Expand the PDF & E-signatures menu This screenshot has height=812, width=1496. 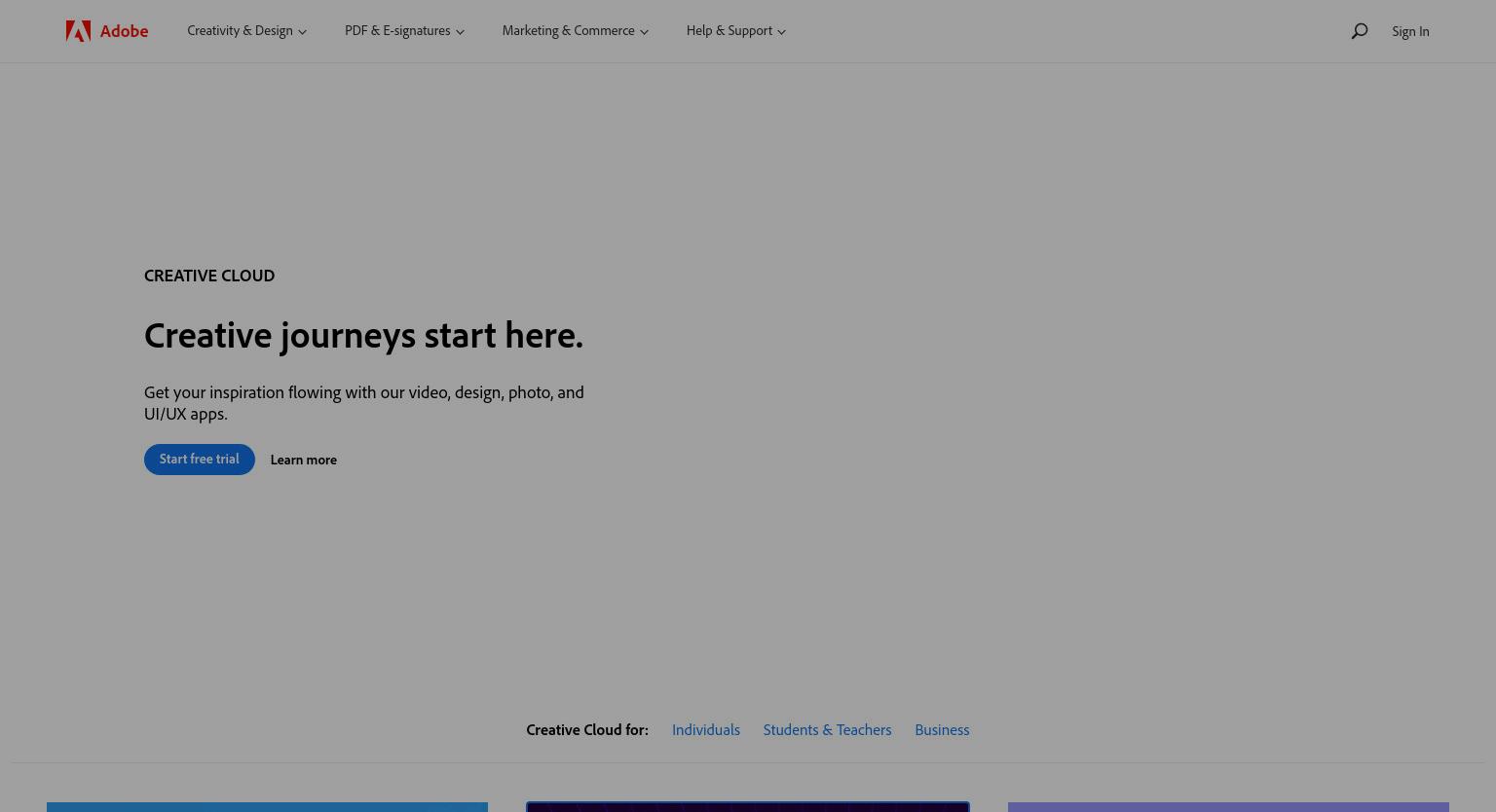(x=404, y=31)
